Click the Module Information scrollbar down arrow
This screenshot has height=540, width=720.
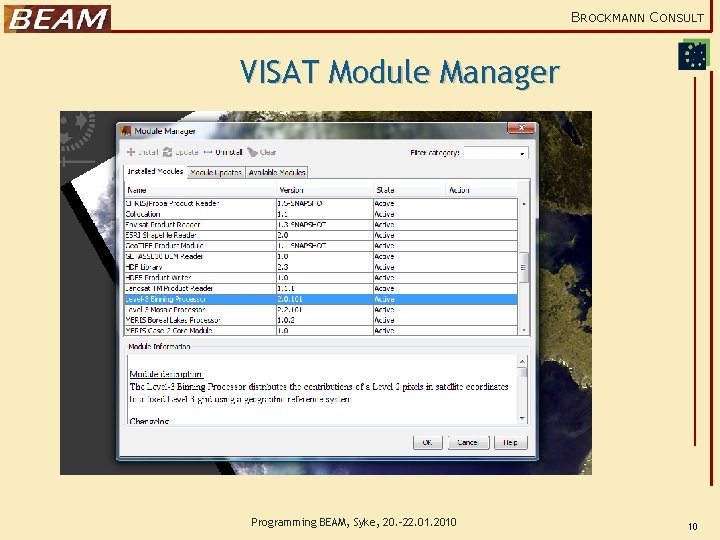tap(522, 418)
